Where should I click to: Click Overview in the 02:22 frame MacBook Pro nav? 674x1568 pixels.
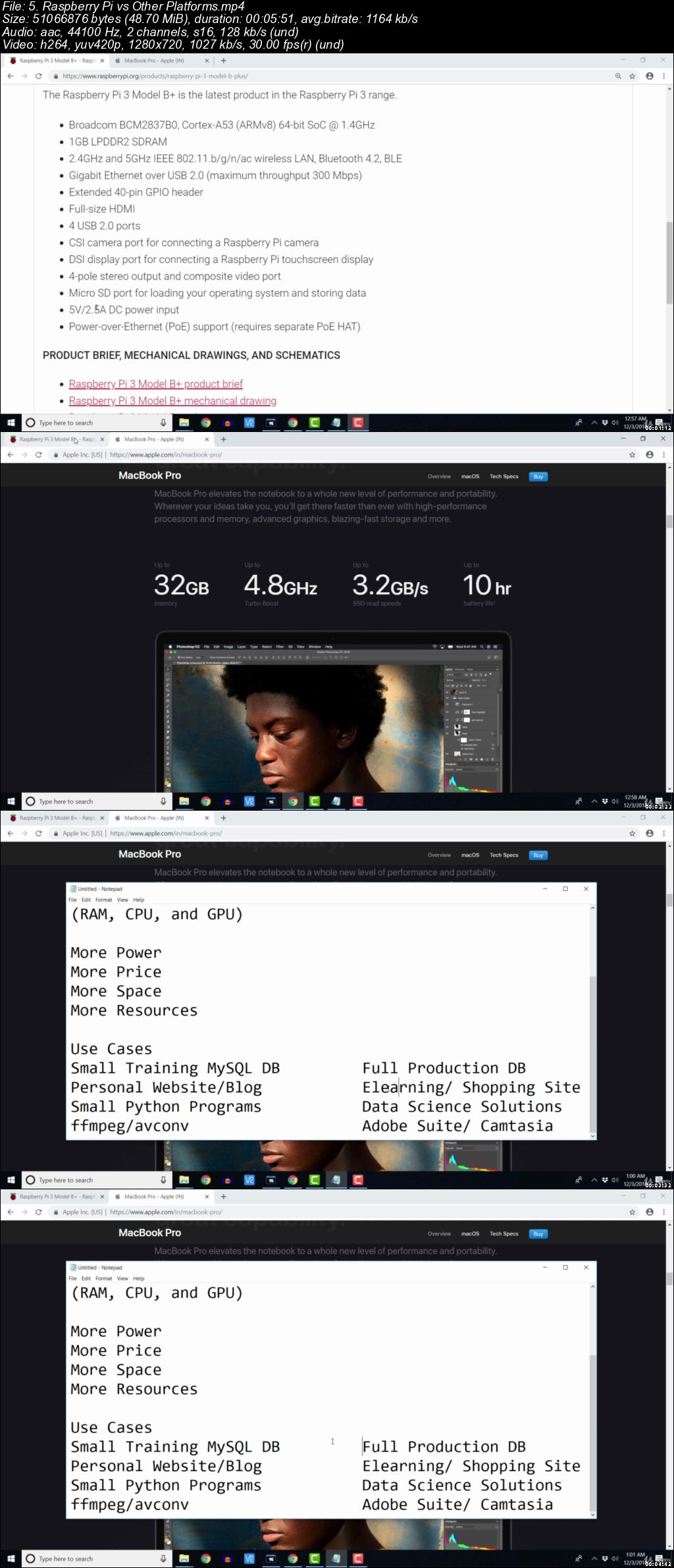[x=439, y=476]
